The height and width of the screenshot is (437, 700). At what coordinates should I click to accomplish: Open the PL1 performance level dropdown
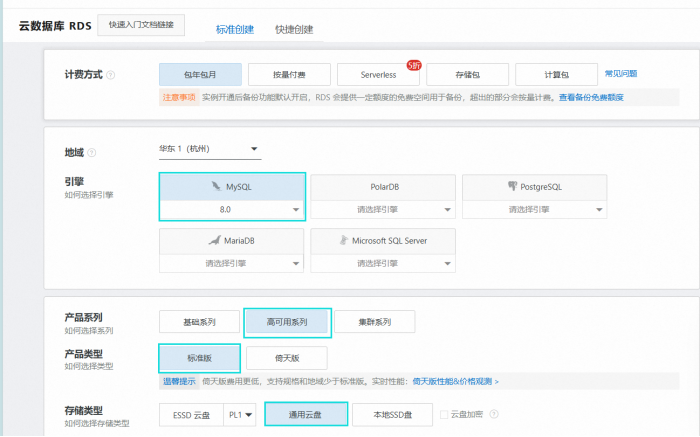(x=240, y=415)
